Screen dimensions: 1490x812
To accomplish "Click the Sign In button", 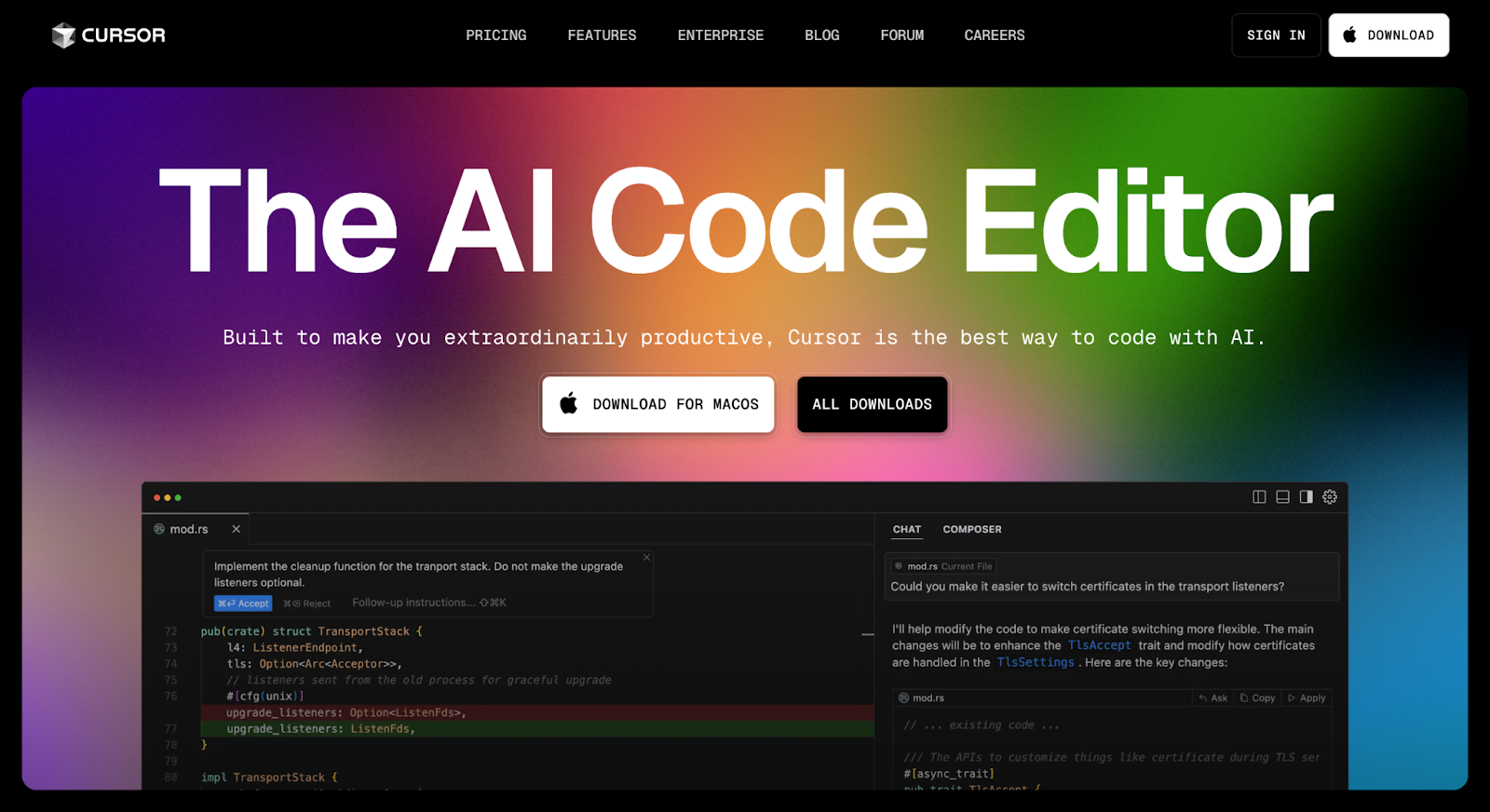I will pos(1276,35).
